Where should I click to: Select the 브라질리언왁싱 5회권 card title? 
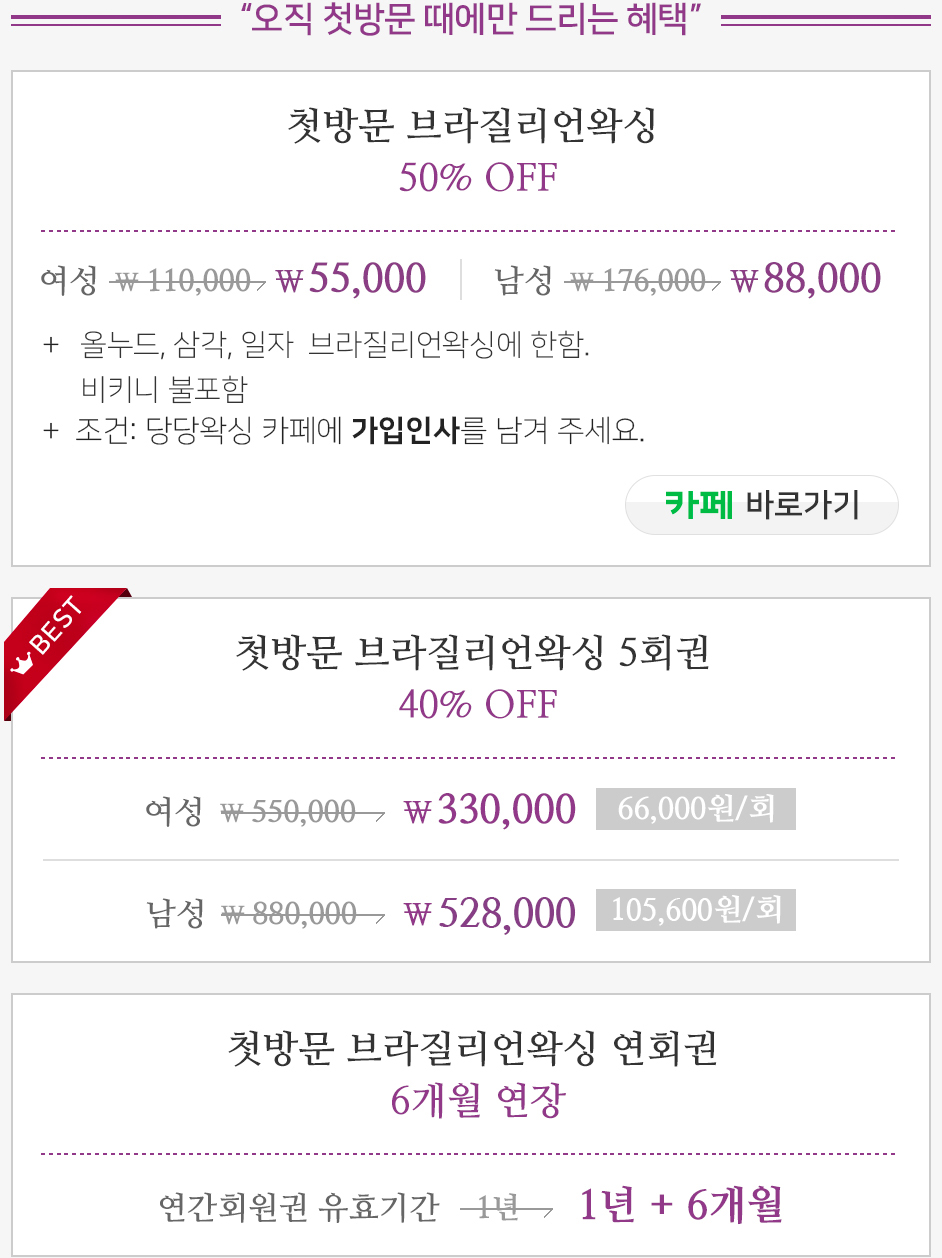pyautogui.click(x=471, y=653)
